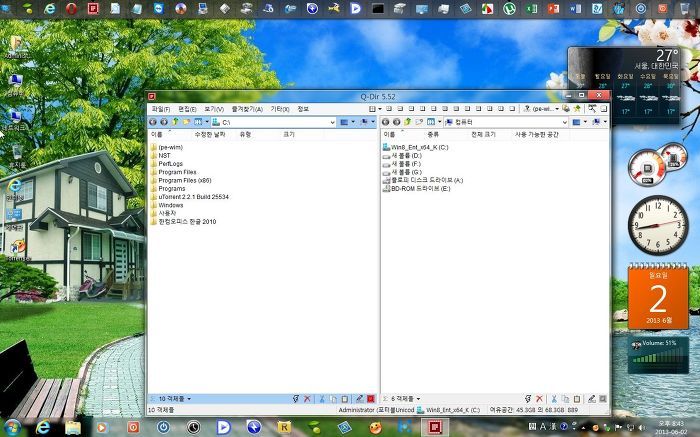This screenshot has height=437, width=700.
Task: Open the C:\ address bar dropdown
Action: click(x=332, y=122)
